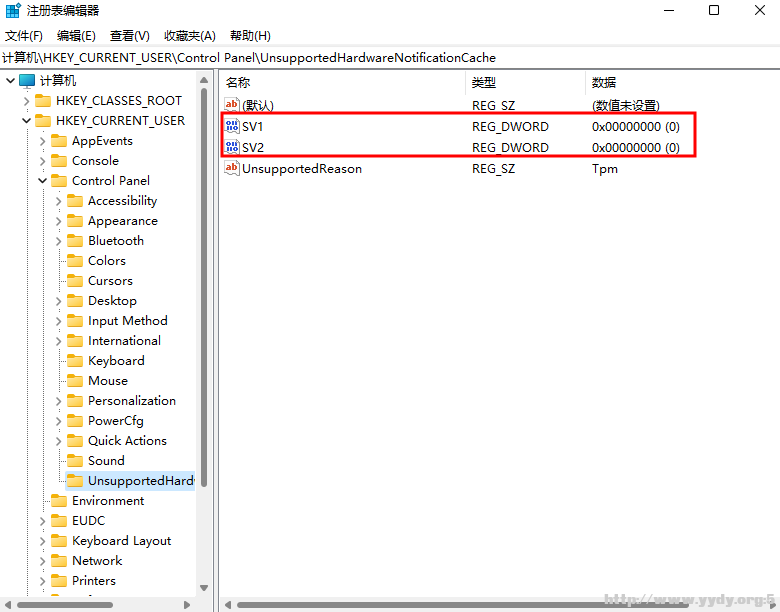
Task: Click the SV2 row's REG_DWORD type cell
Action: click(x=510, y=148)
